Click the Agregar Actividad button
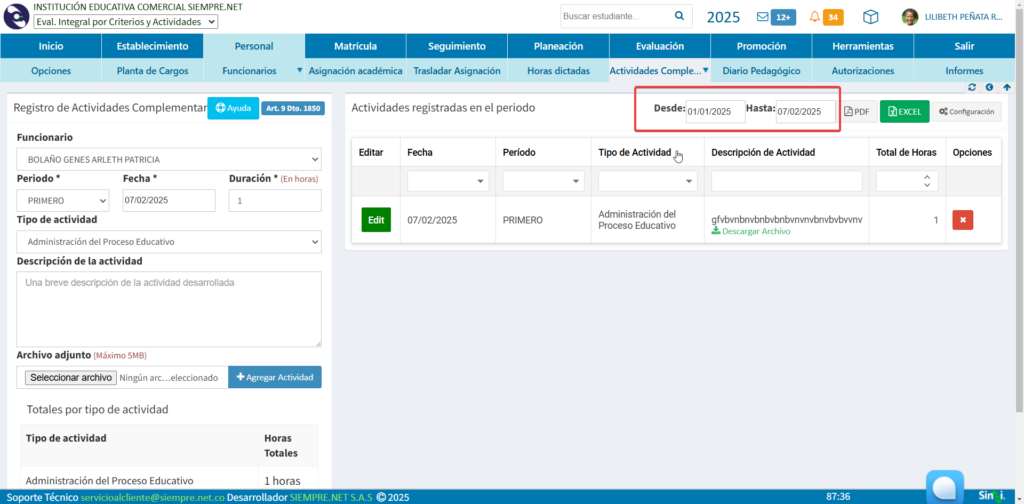This screenshot has width=1024, height=504. click(275, 377)
